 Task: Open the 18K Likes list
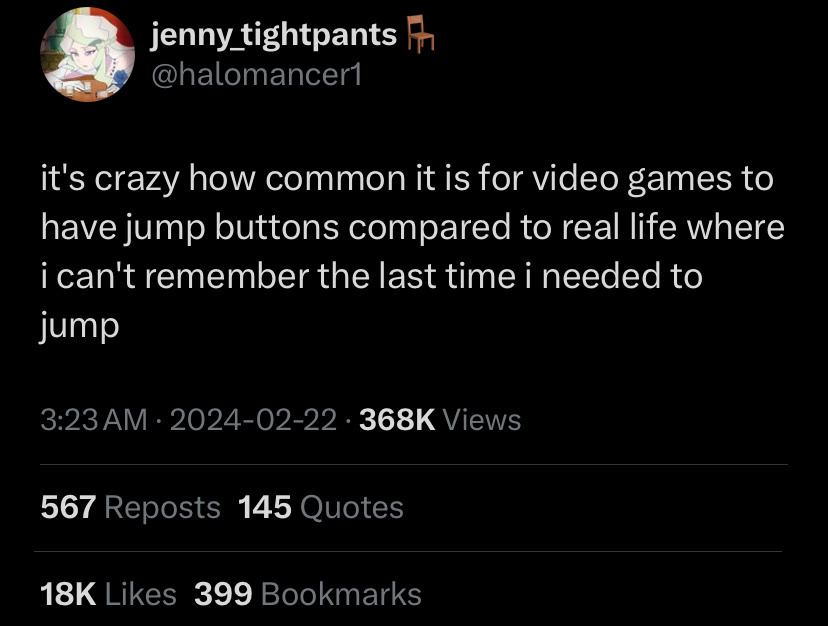[108, 594]
